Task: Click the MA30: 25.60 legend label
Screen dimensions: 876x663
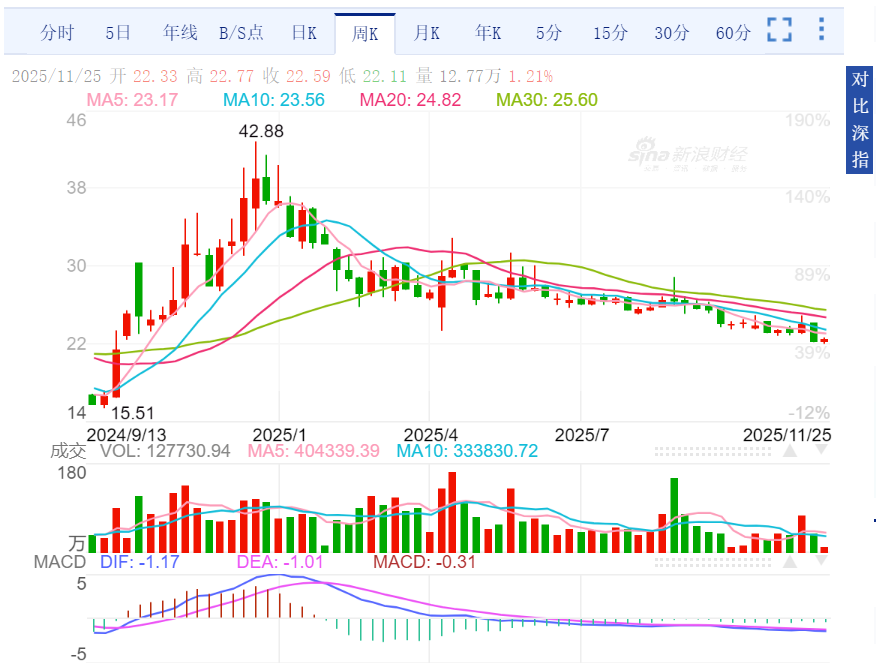Action: pos(547,99)
